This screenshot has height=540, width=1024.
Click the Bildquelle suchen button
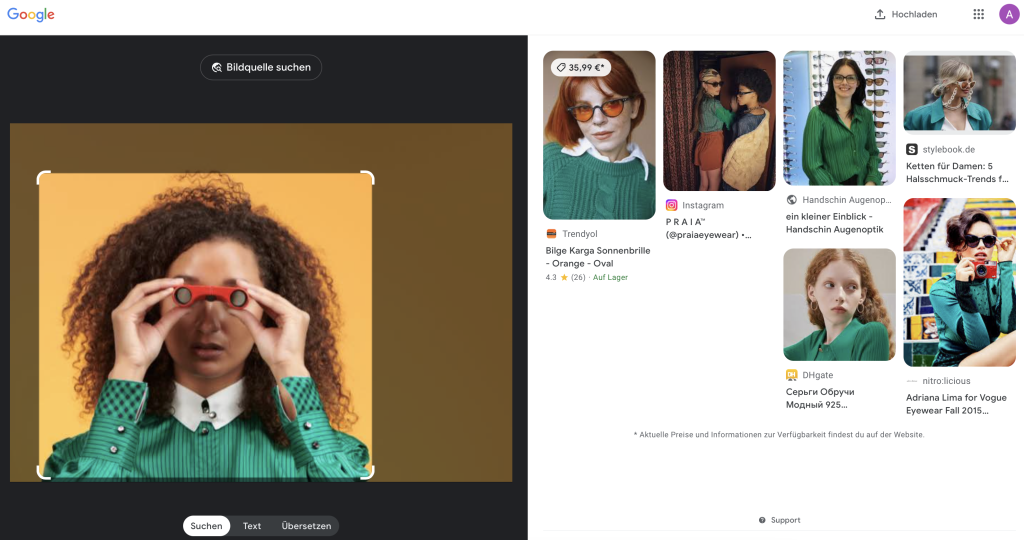[261, 67]
